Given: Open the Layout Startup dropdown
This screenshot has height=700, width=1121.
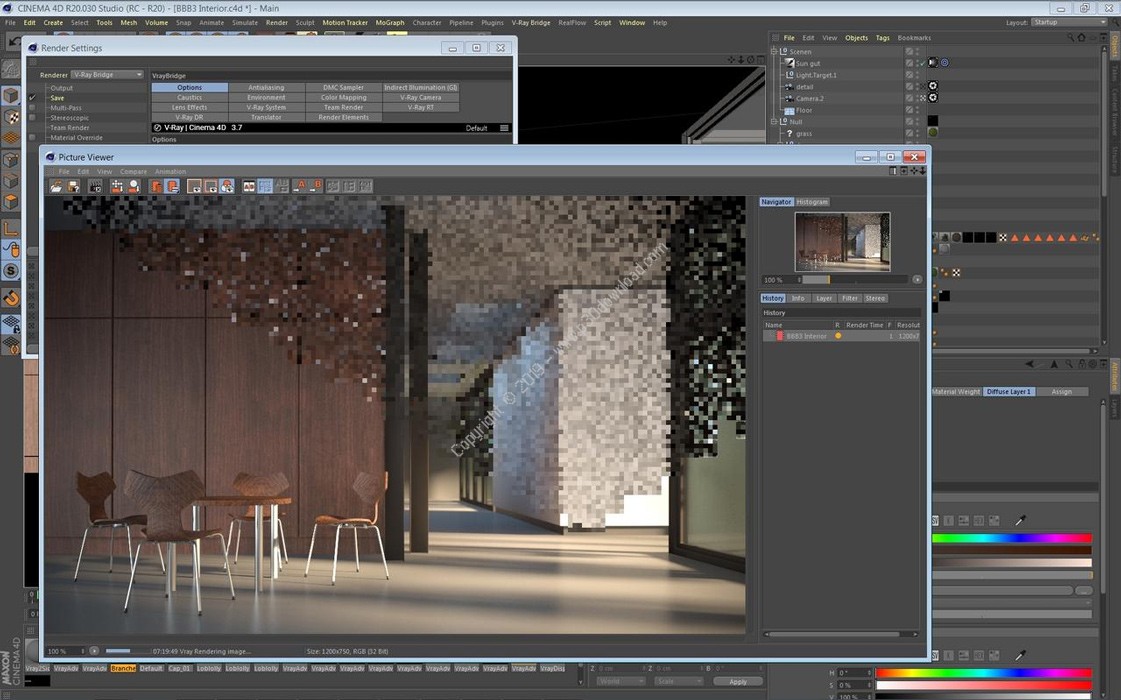Looking at the screenshot, I should tap(1070, 22).
